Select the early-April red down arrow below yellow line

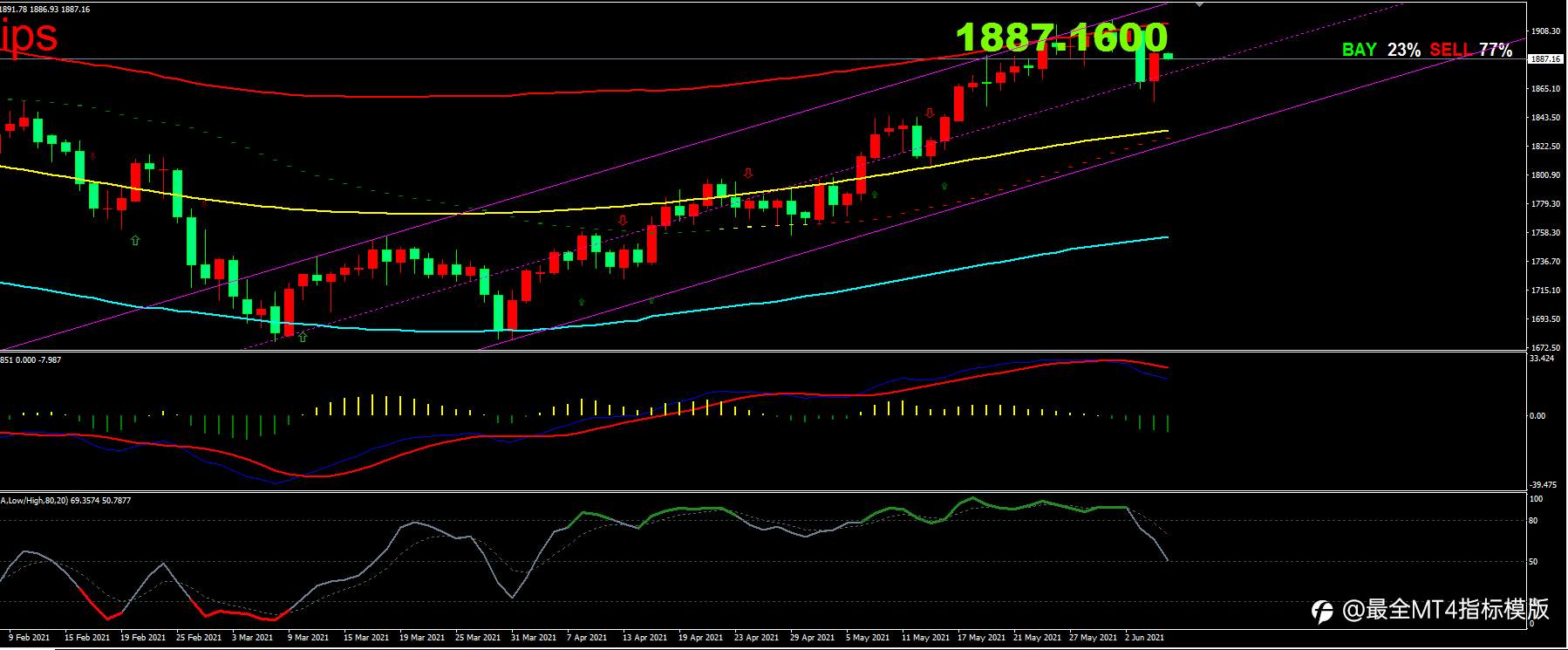click(622, 220)
